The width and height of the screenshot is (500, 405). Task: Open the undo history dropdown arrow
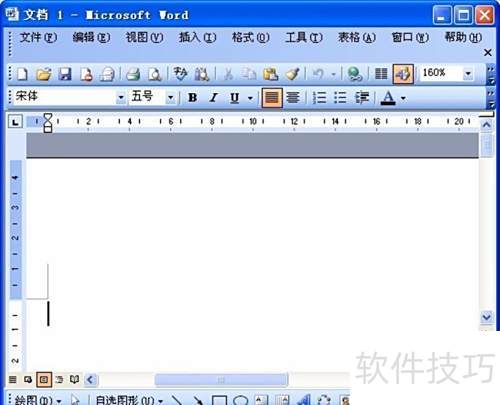(x=334, y=74)
